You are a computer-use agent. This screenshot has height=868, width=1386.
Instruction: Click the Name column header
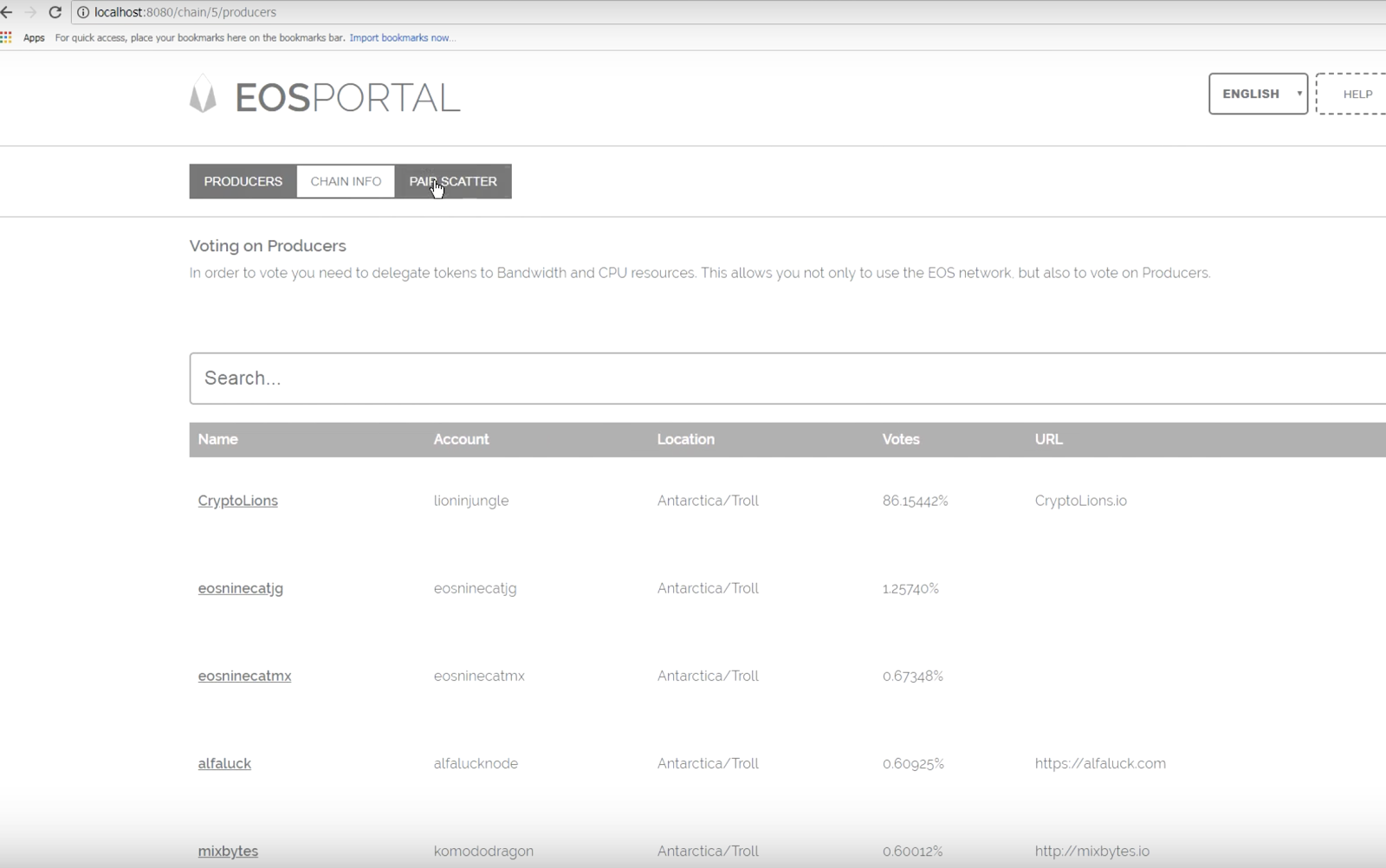pyautogui.click(x=217, y=439)
